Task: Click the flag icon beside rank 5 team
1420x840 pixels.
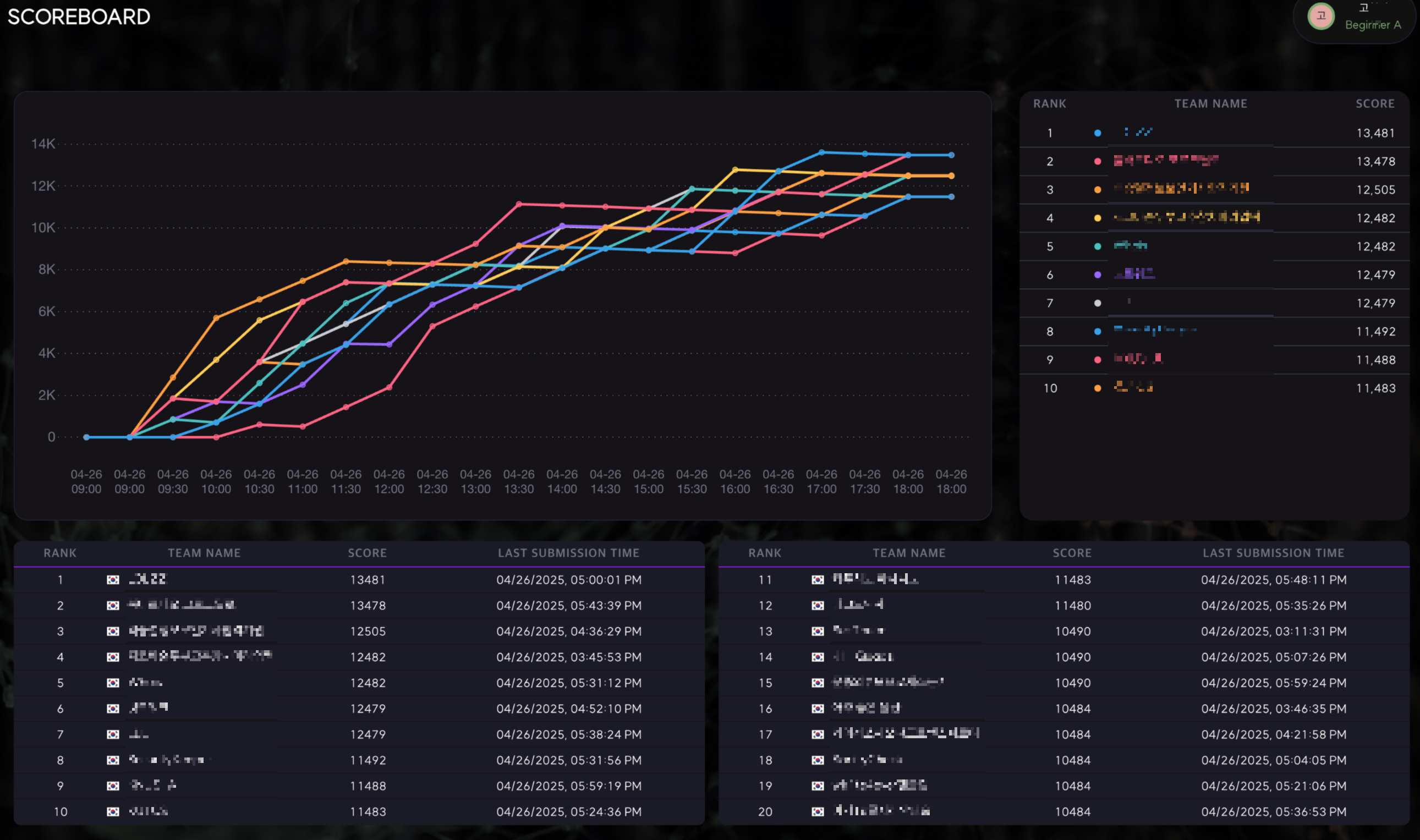Action: [x=113, y=683]
